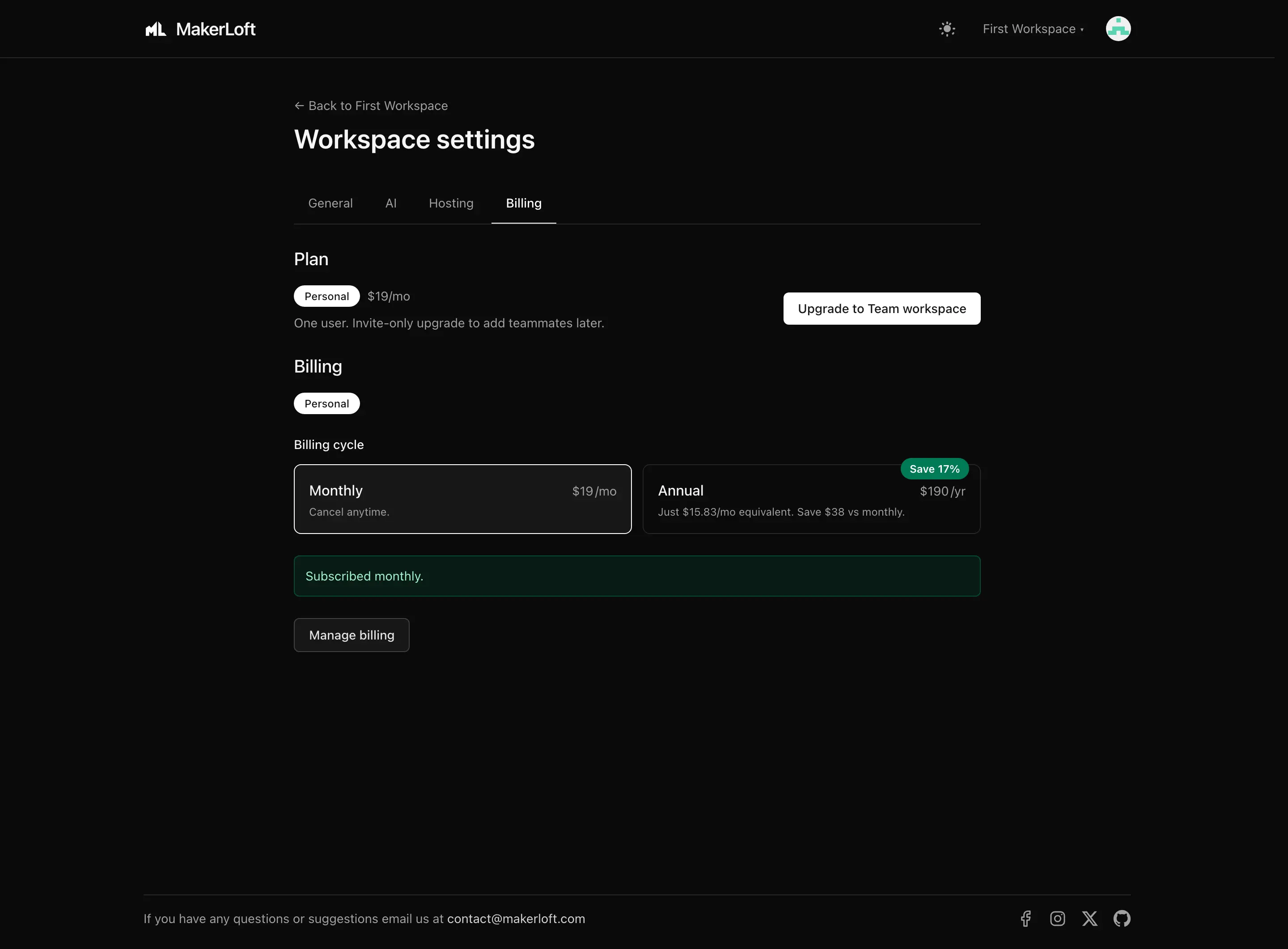This screenshot has width=1288, height=949.
Task: Switch to the Hosting tab
Action: pyautogui.click(x=451, y=203)
